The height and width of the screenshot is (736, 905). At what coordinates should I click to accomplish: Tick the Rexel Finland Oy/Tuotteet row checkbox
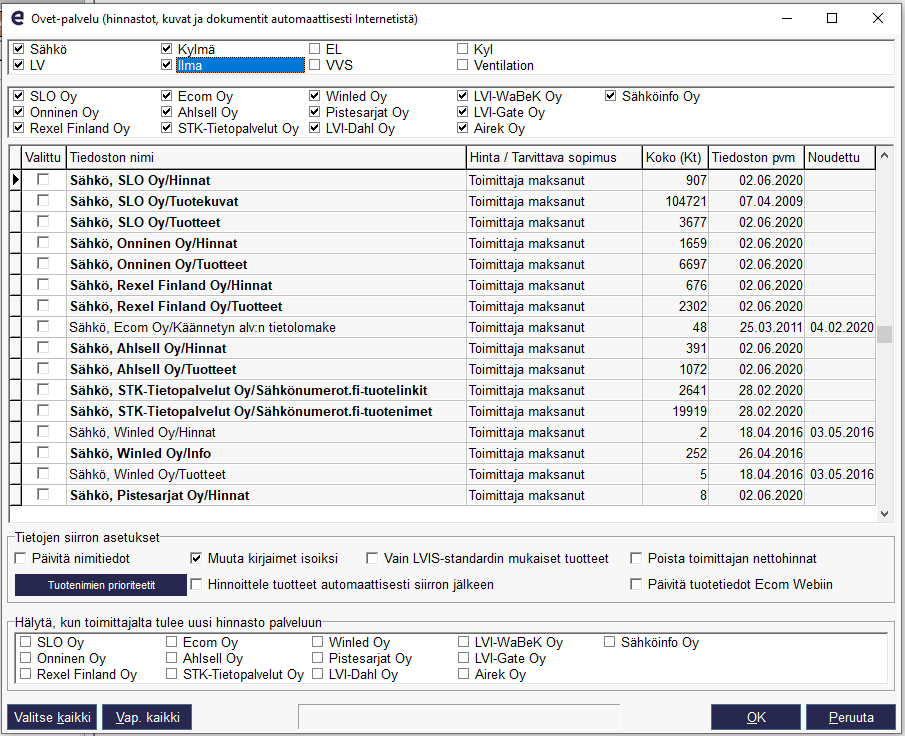pyautogui.click(x=43, y=305)
